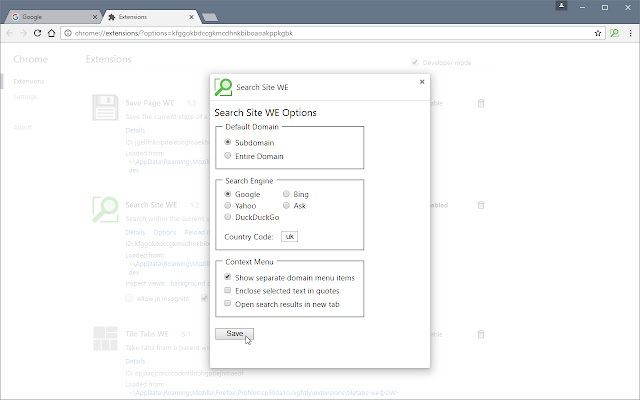The image size is (640, 400).
Task: Open the Chrome three-dot menu
Action: point(630,33)
